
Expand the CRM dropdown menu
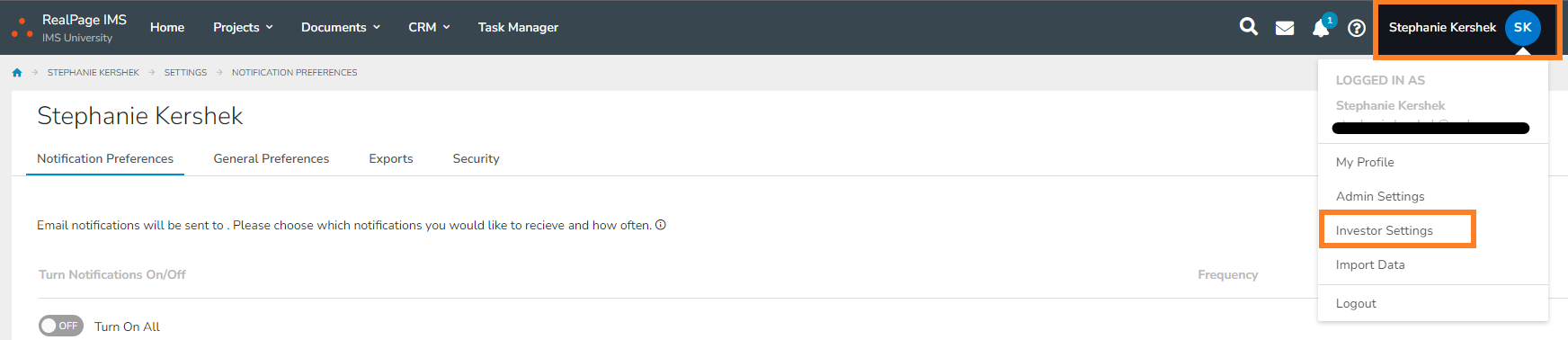[x=429, y=27]
